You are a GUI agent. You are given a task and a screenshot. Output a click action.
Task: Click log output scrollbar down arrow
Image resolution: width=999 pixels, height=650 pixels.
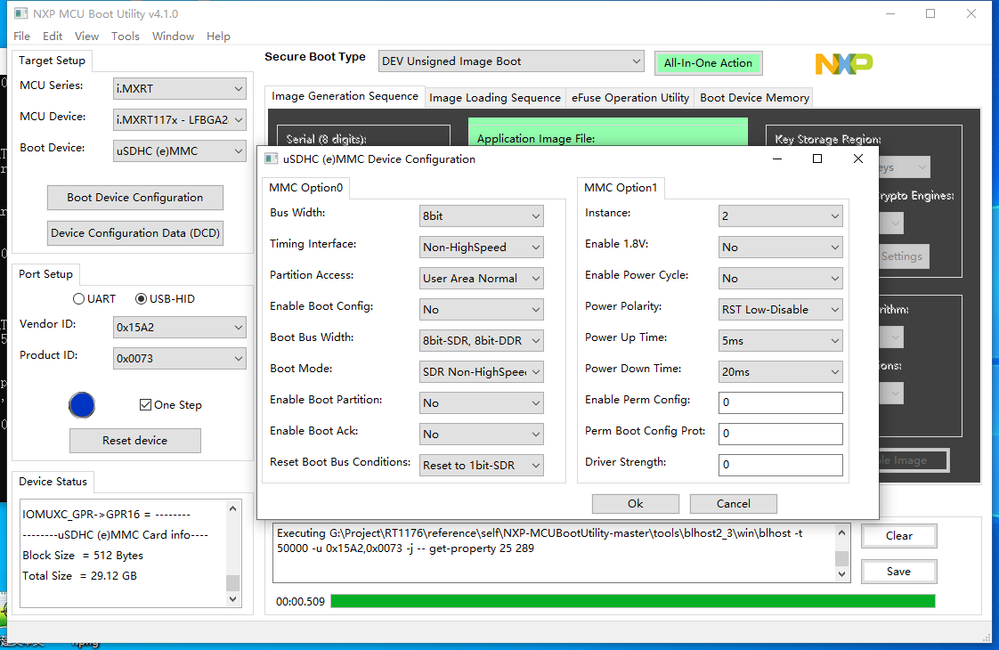842,574
